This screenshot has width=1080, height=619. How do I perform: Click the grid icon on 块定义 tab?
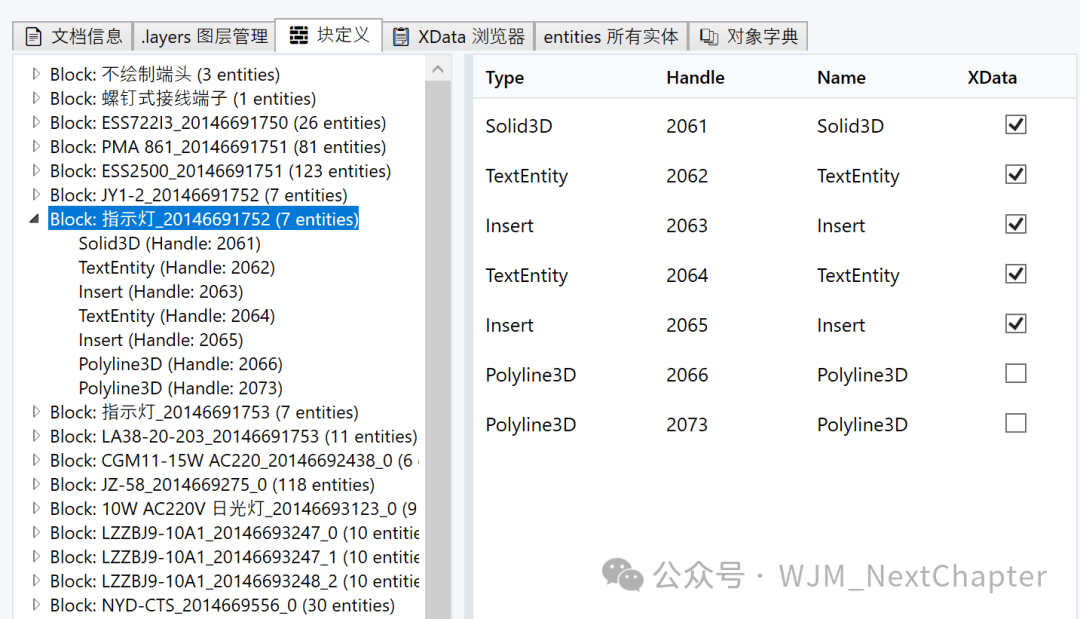point(299,35)
